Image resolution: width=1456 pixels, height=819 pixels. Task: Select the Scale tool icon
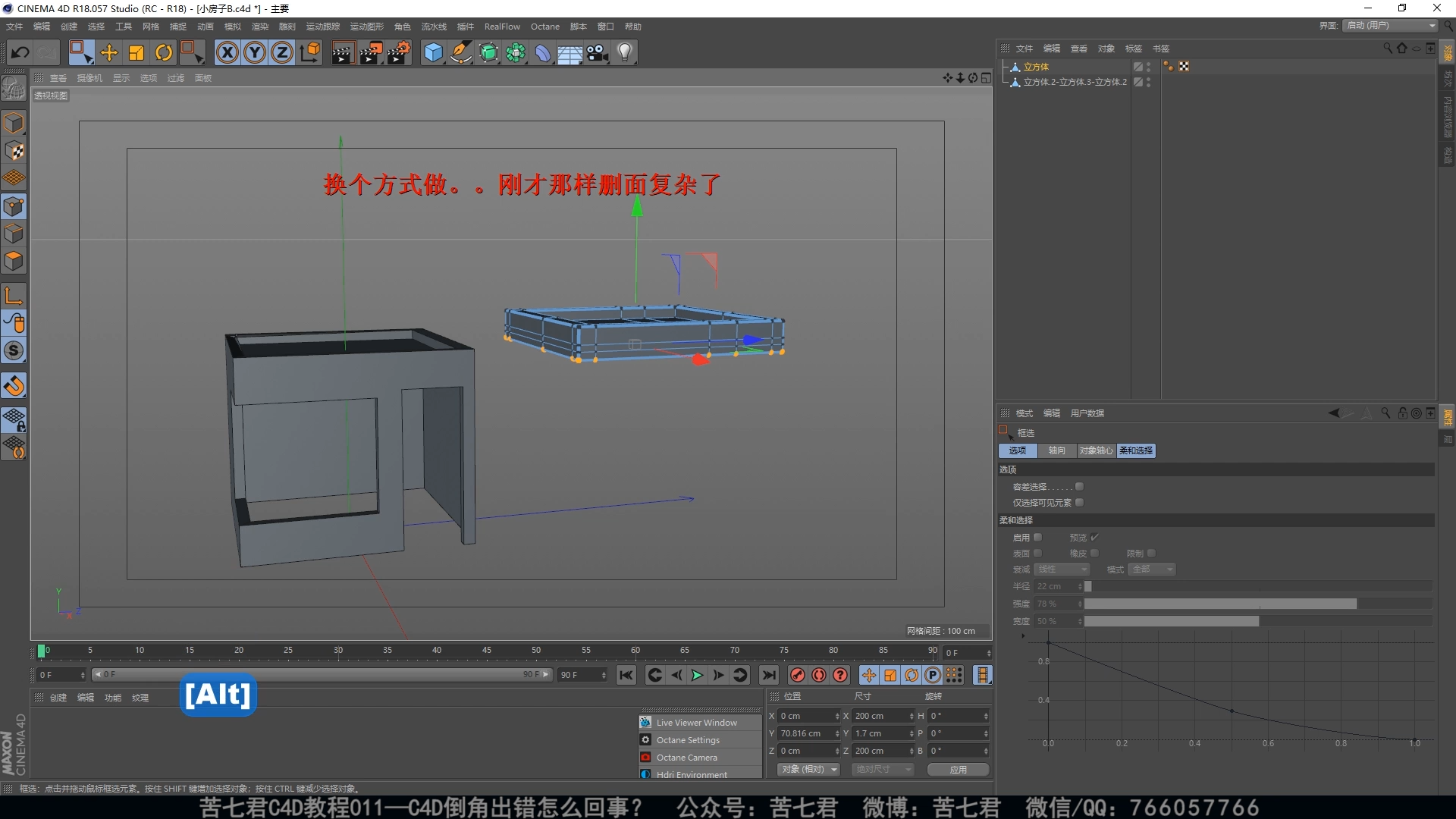(x=136, y=52)
